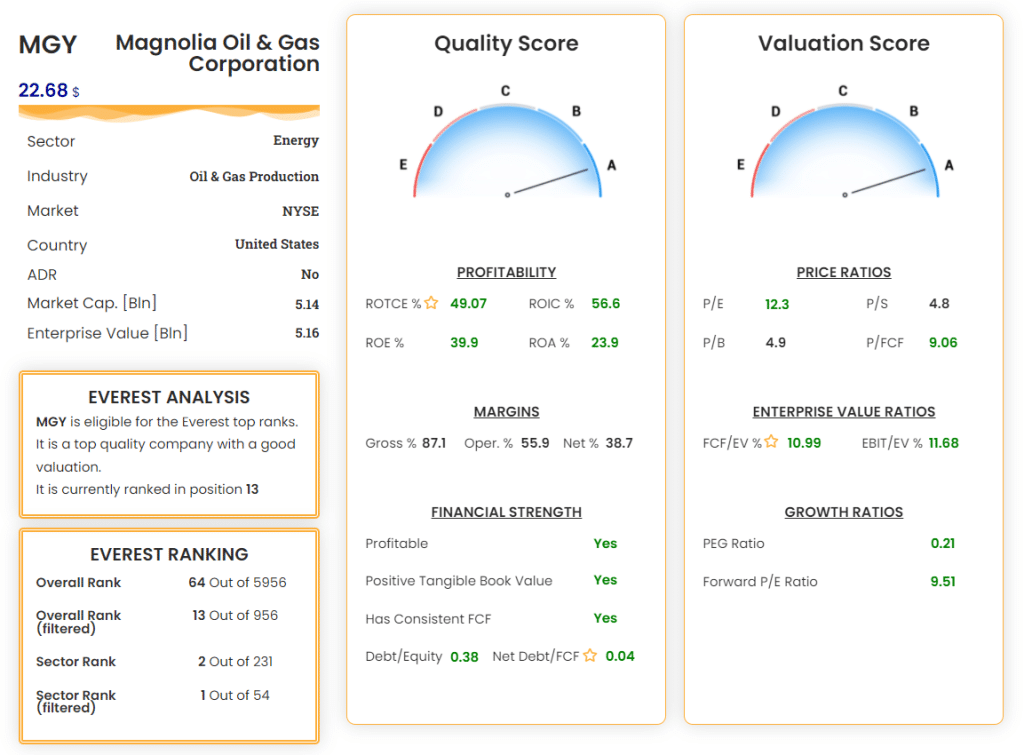The width and height of the screenshot is (1024, 755).
Task: Click the EVEREST ANALYSIS heading
Action: [169, 397]
